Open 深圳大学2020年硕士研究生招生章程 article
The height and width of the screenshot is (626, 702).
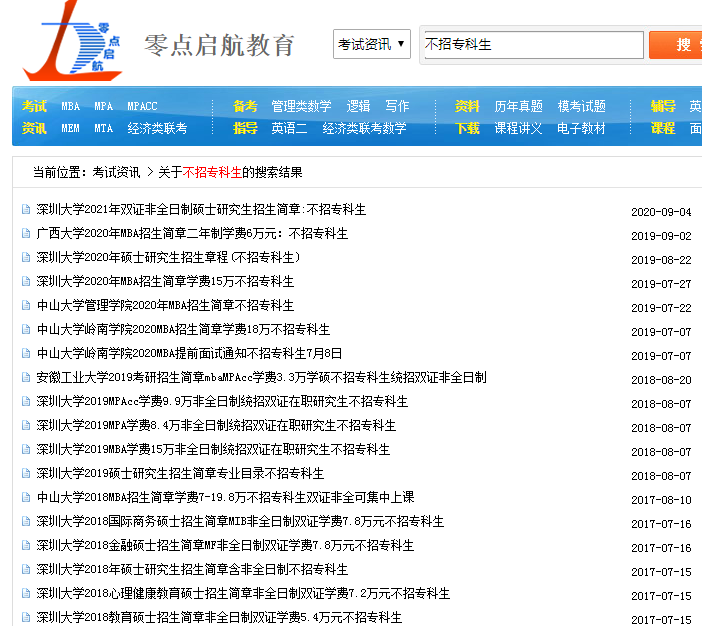[x=168, y=257]
